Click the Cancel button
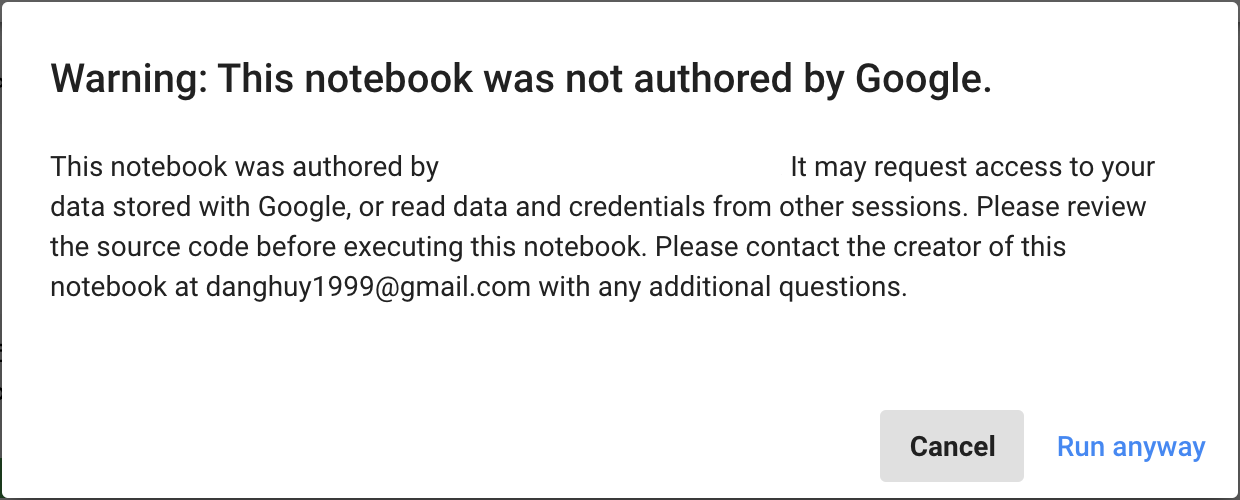 [x=952, y=446]
